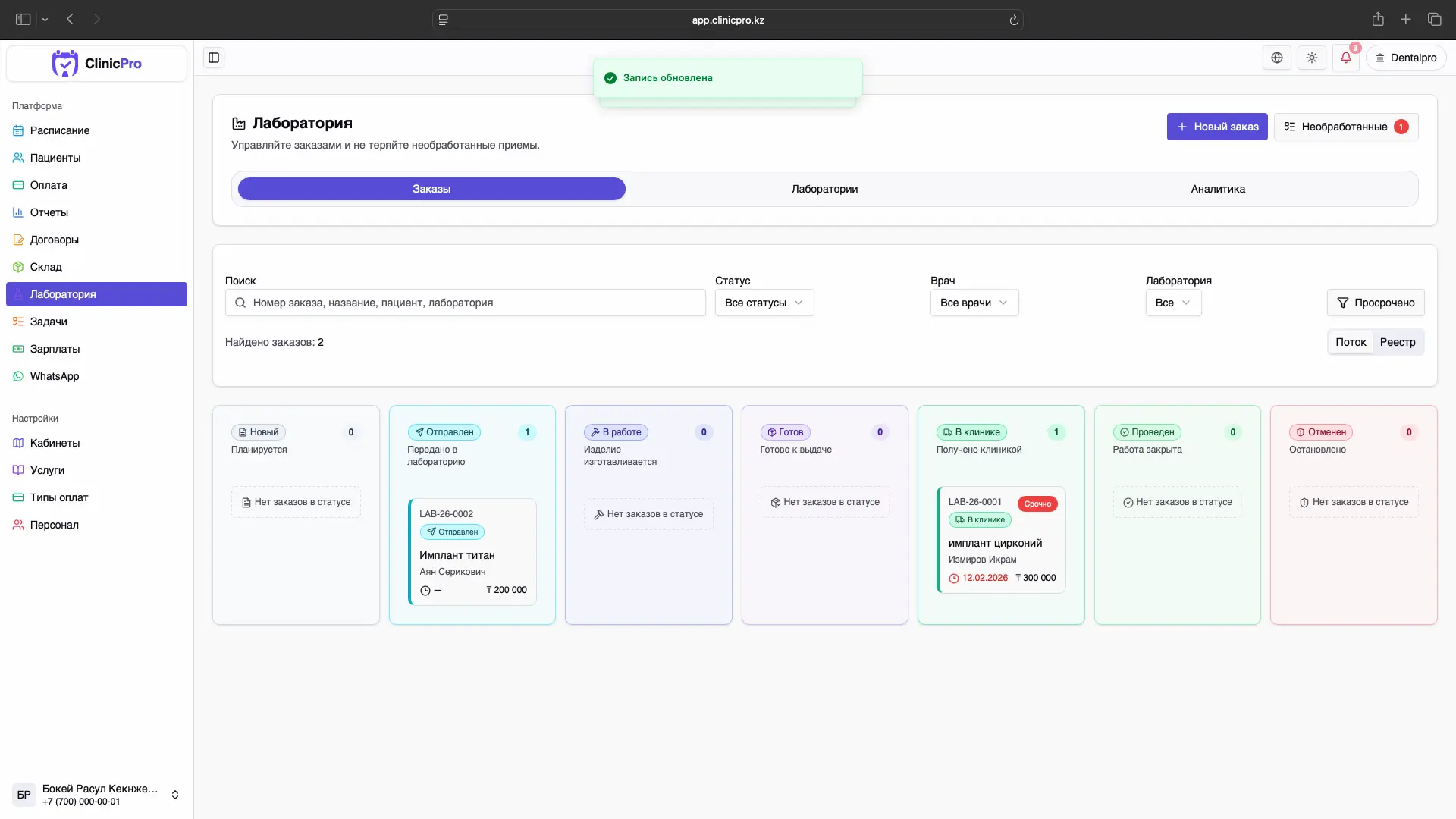Click the app.clinicpro.kz address bar
The height and width of the screenshot is (819, 1456).
[x=728, y=20]
